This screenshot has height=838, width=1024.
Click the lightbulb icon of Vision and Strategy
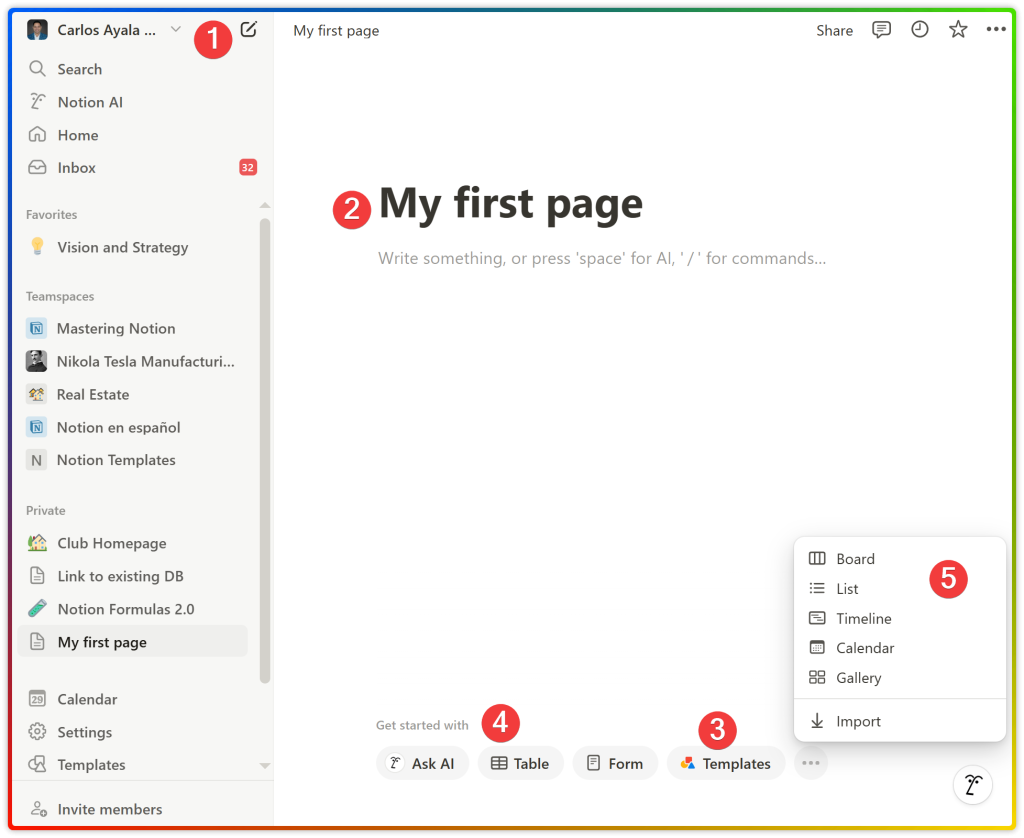(x=37, y=247)
